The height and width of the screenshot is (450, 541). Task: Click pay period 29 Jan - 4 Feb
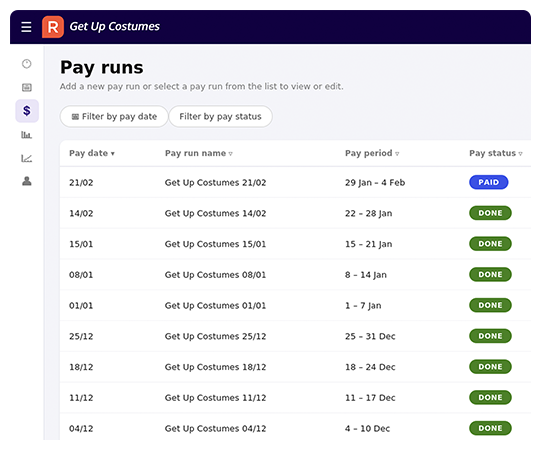coord(375,183)
